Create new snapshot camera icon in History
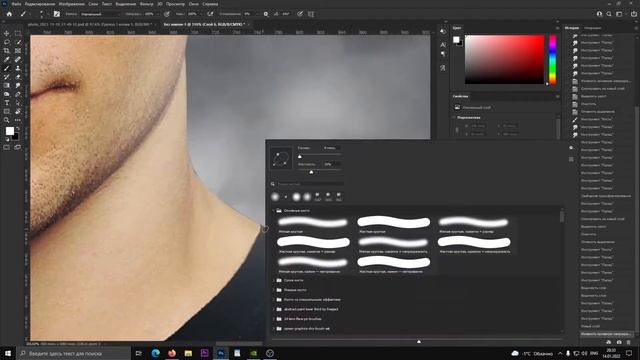Screen dimensions: 640x360 pyautogui.click(x=619, y=342)
